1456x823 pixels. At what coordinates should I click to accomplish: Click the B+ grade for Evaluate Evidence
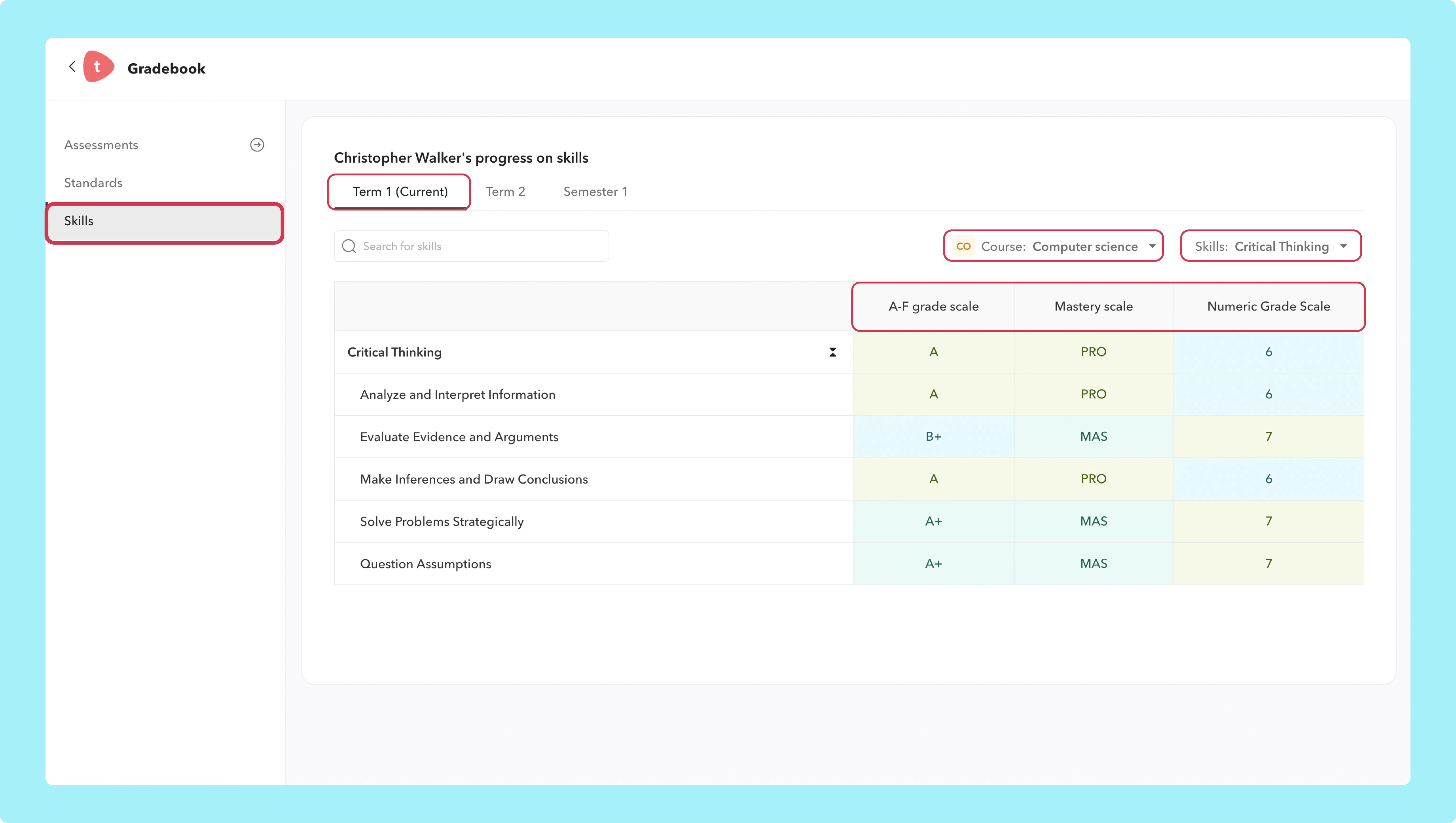click(934, 436)
